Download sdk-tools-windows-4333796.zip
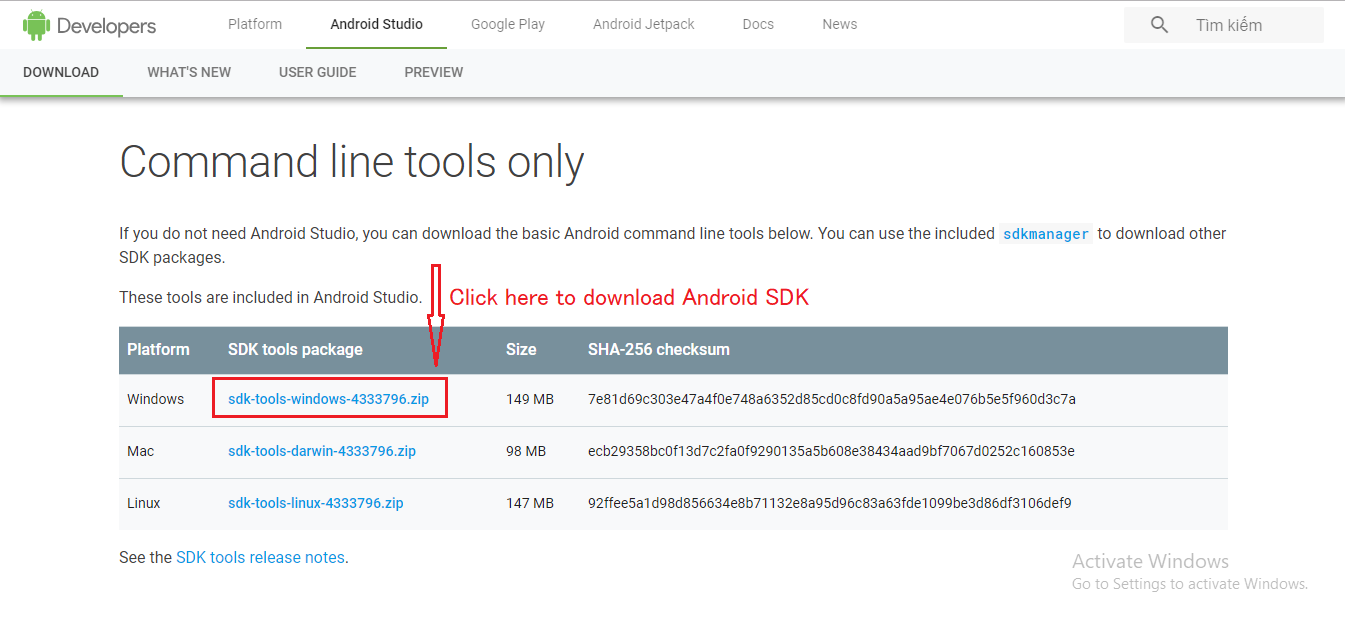The width and height of the screenshot is (1345, 623). tap(328, 399)
